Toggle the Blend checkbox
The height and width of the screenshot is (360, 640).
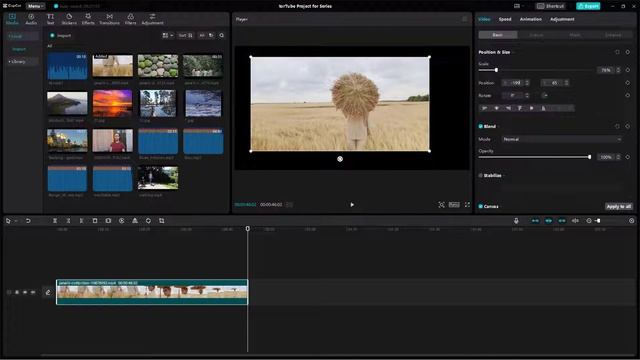(481, 127)
